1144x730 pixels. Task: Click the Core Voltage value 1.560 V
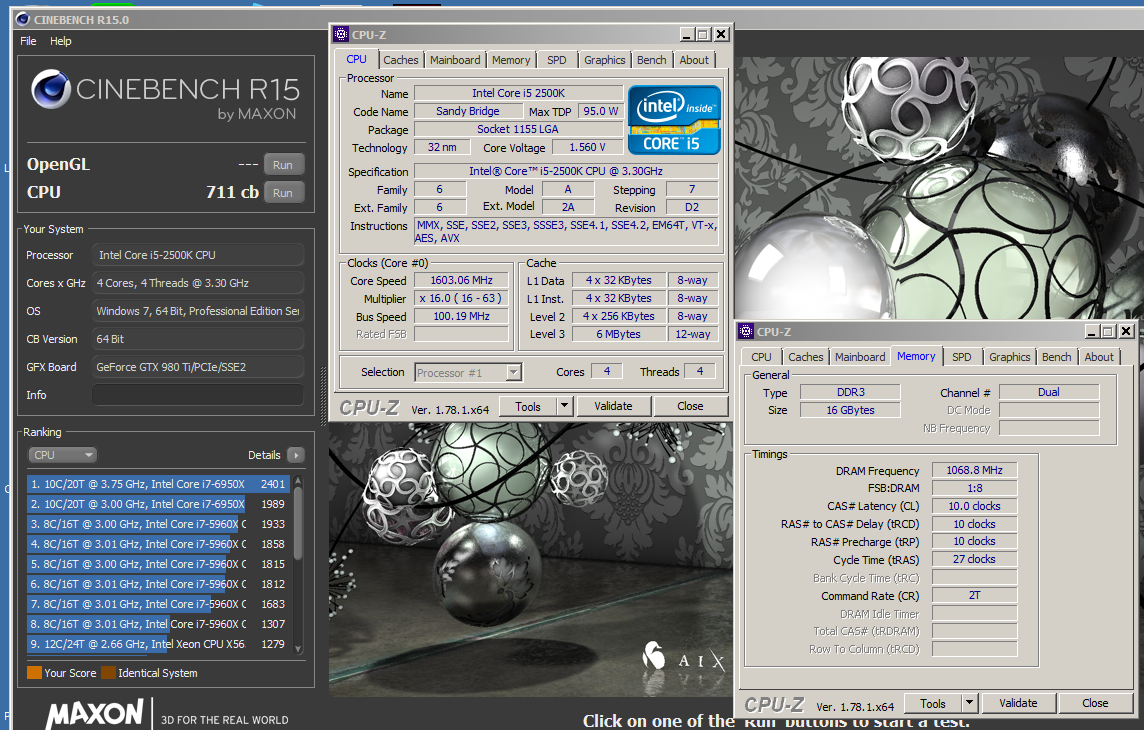point(587,147)
